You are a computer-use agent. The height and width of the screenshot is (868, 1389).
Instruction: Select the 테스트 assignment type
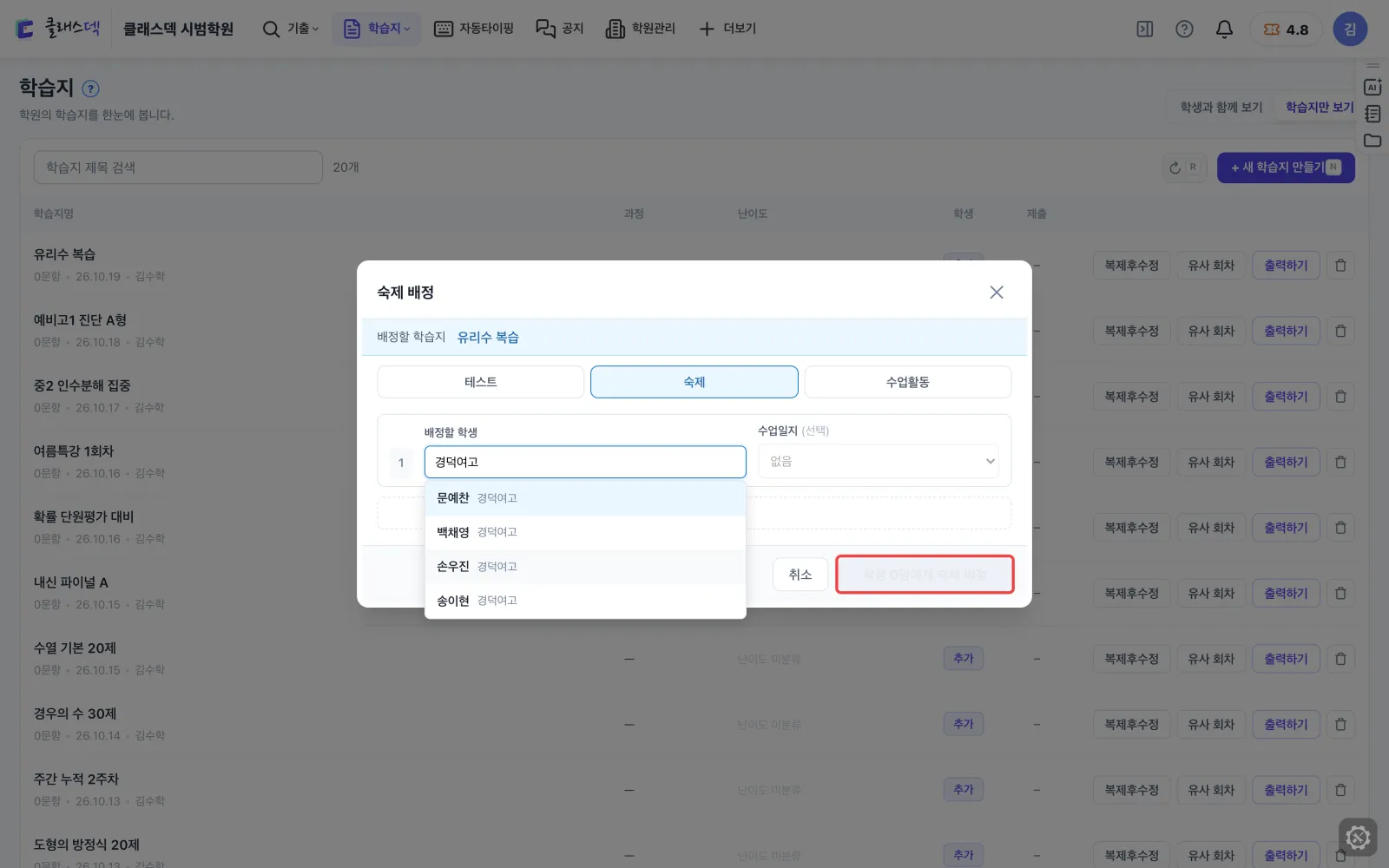point(480,382)
